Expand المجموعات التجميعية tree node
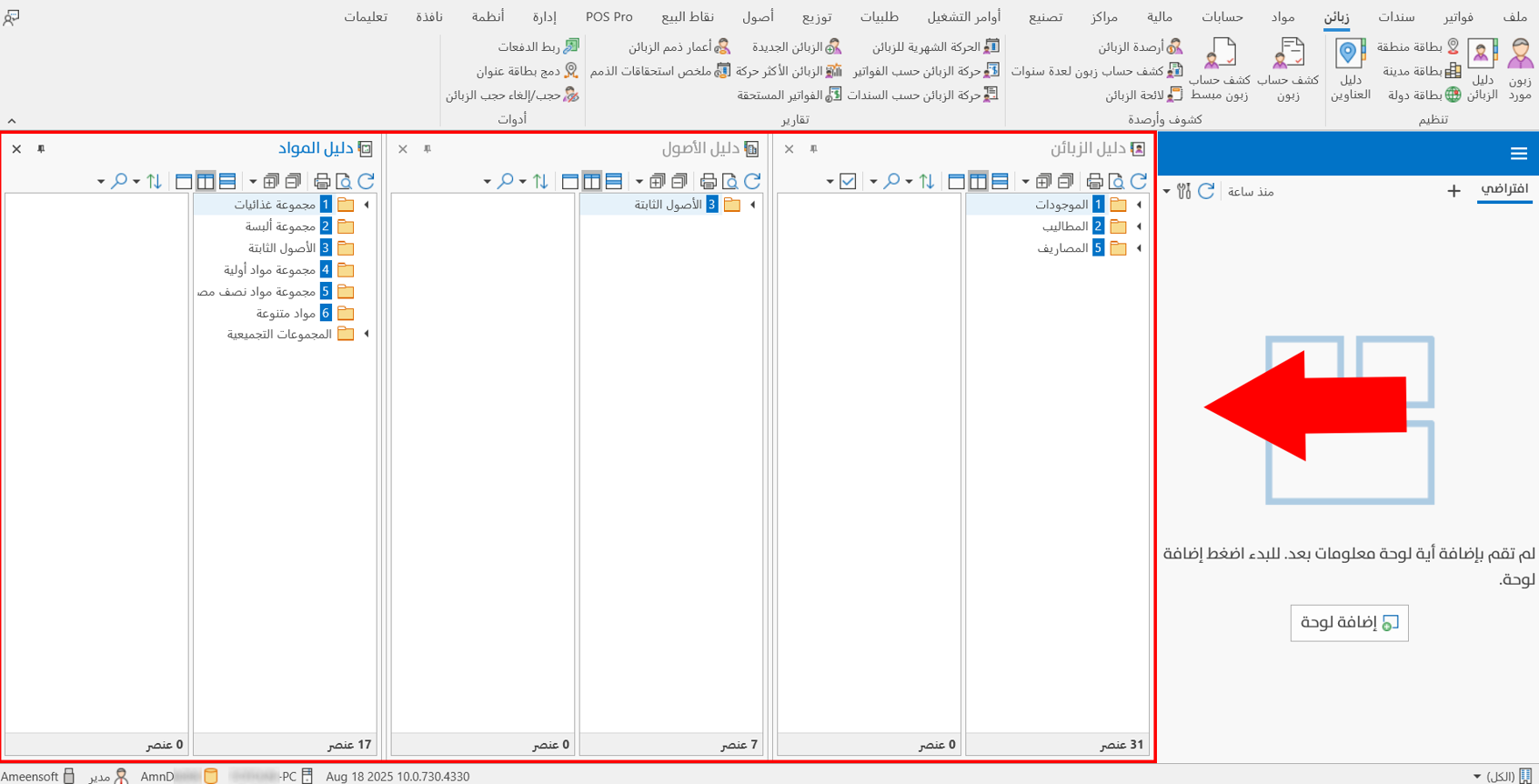1539x784 pixels. tap(367, 334)
